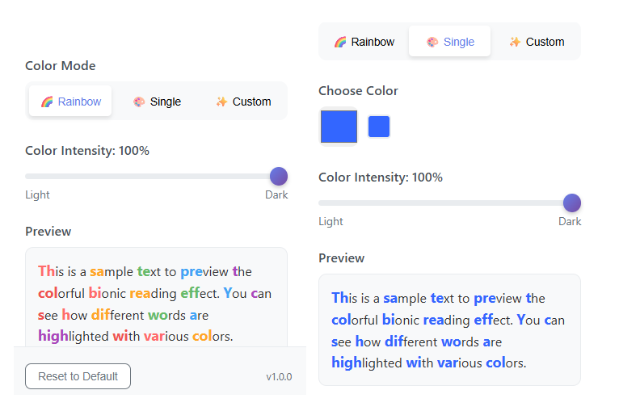Viewport: 640px width, 400px height.
Task: Click the blue-highlighted preview text box
Action: coord(449,329)
